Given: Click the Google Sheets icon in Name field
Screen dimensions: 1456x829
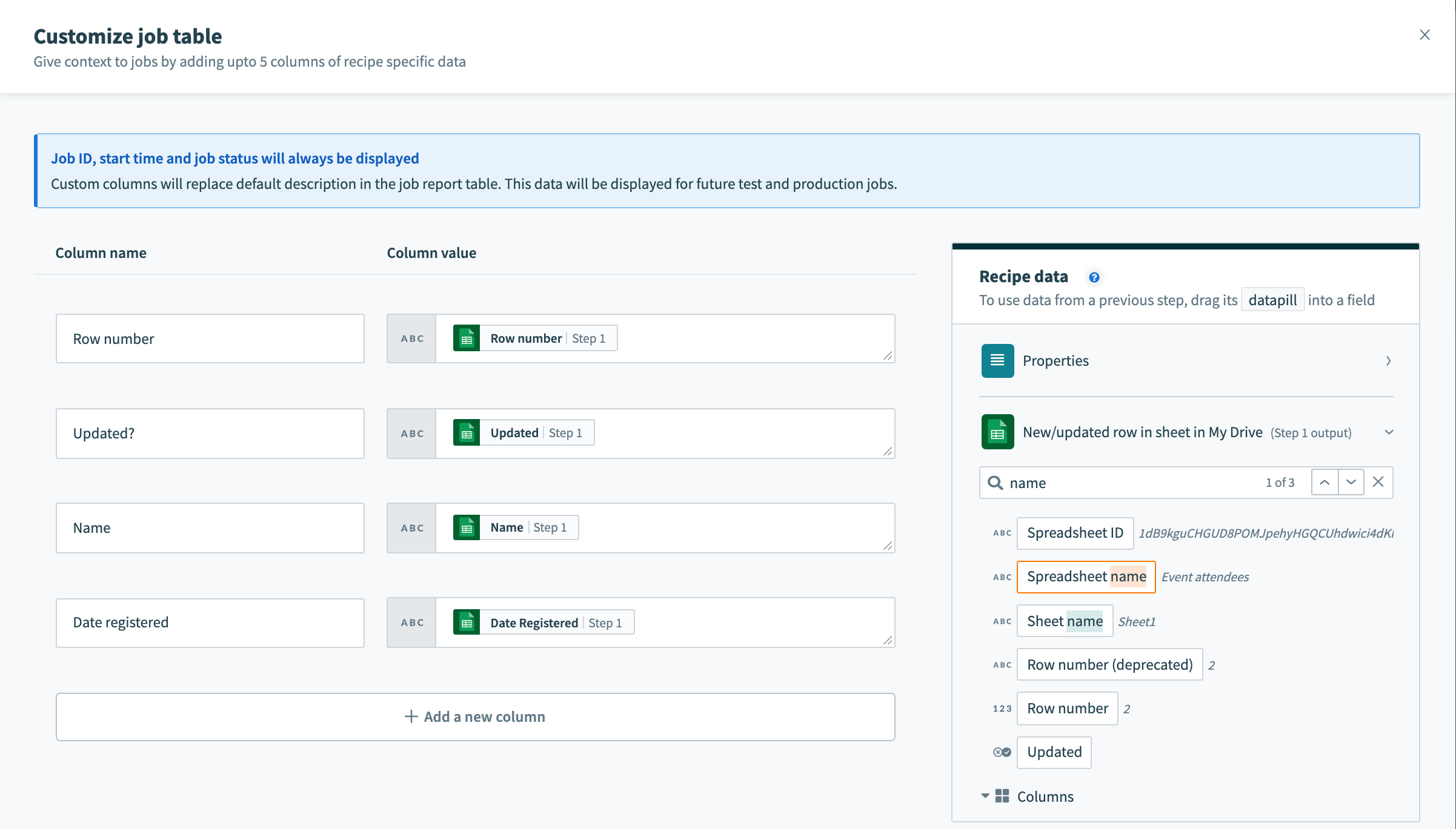Looking at the screenshot, I should [466, 526].
